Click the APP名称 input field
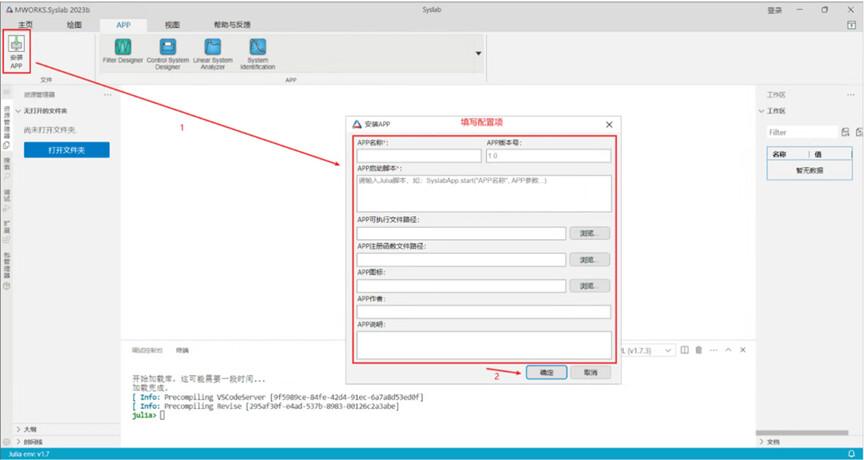This screenshot has height=460, width=864. (x=419, y=156)
